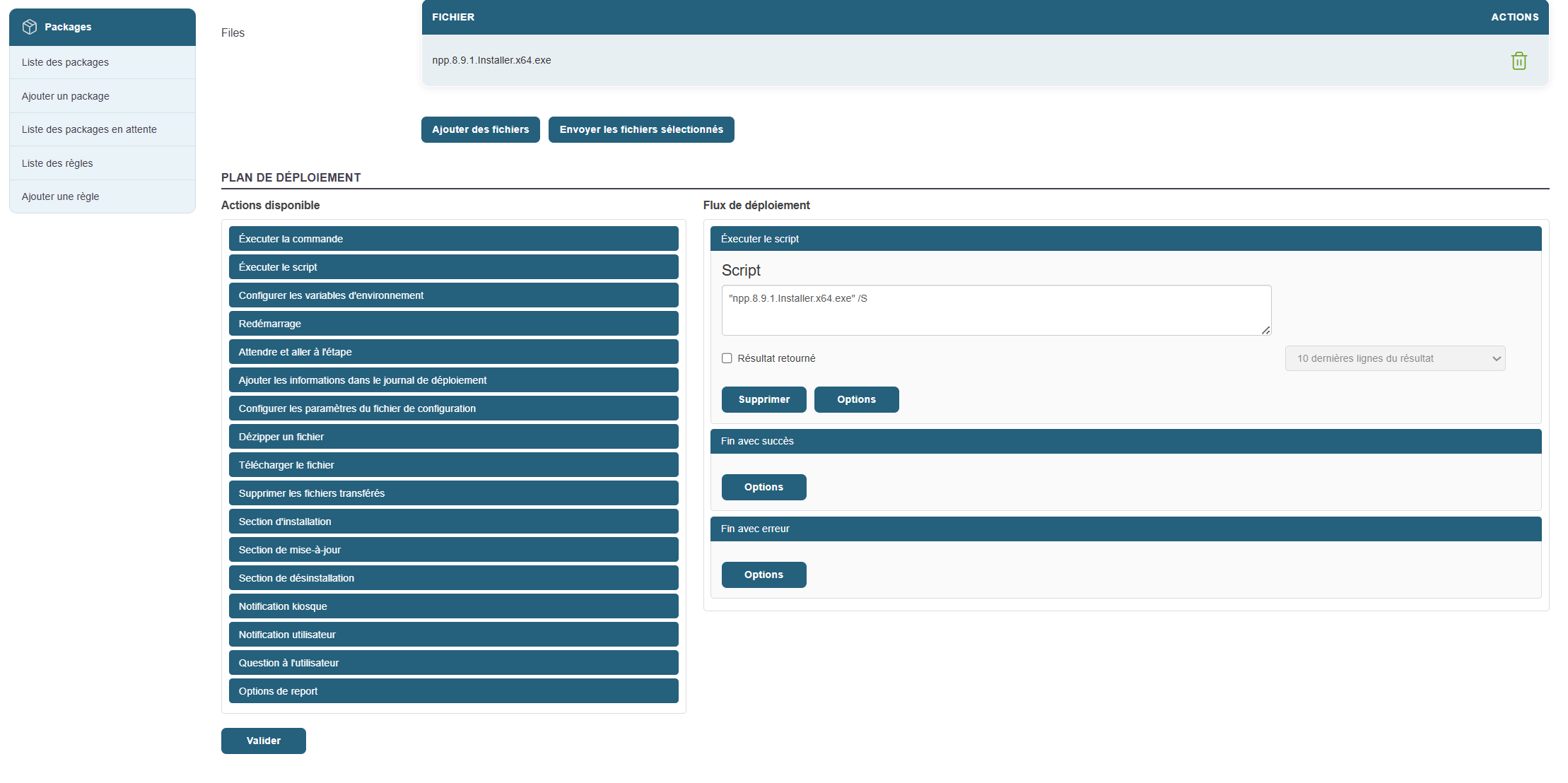Viewport: 1568px width, 783px height.
Task: Select Liste des règles in sidebar
Action: point(57,163)
